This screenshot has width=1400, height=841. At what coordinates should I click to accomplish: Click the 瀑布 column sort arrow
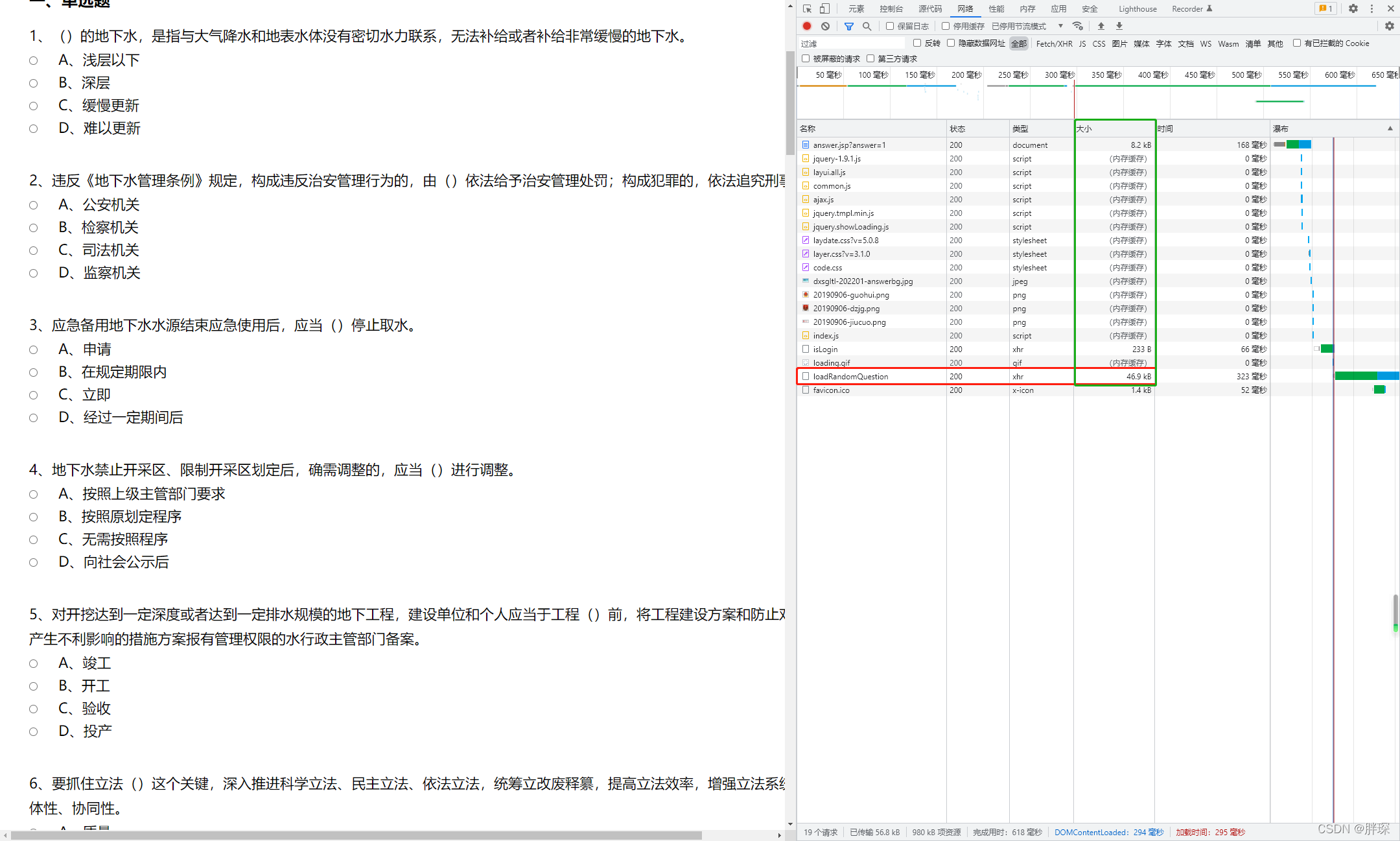(x=1390, y=128)
